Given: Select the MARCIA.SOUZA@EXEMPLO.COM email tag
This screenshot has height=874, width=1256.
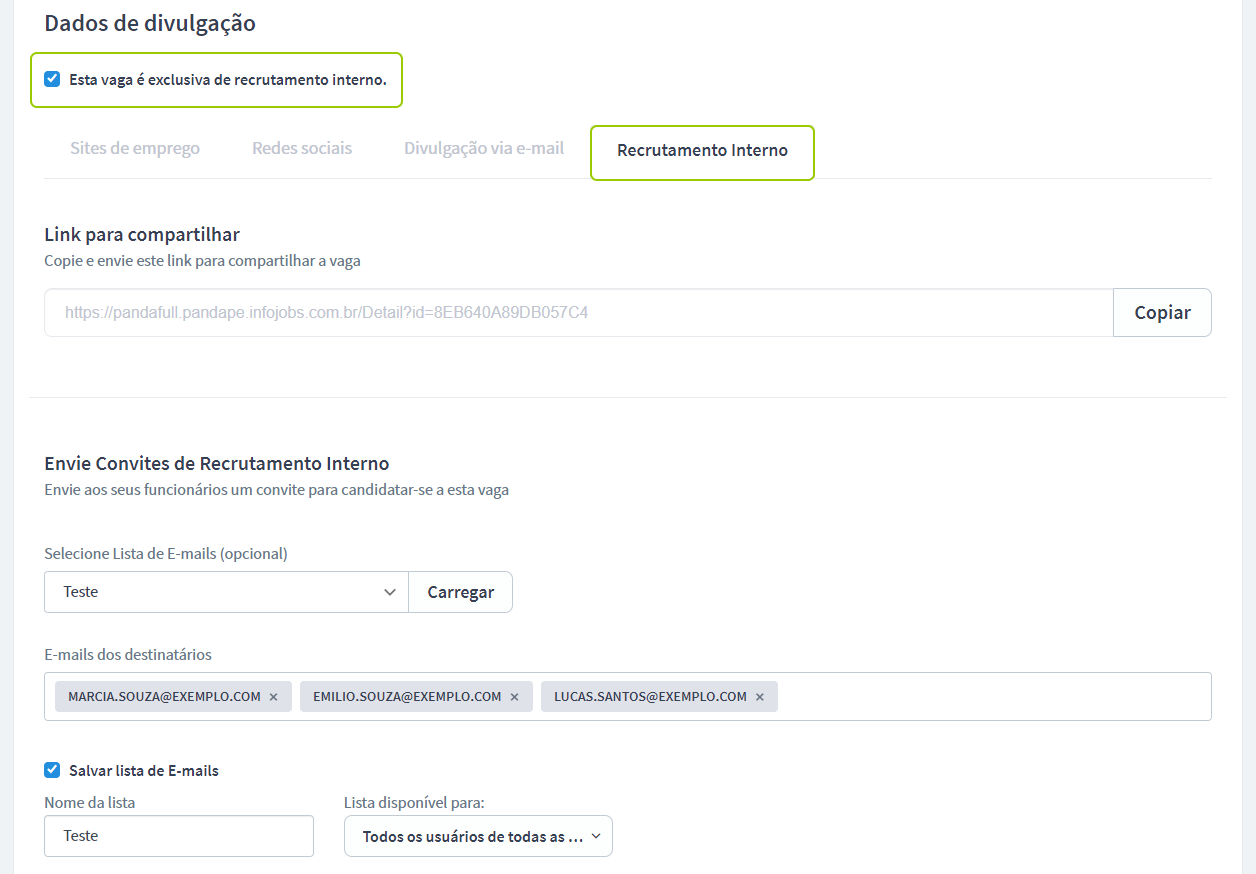Looking at the screenshot, I should [164, 697].
